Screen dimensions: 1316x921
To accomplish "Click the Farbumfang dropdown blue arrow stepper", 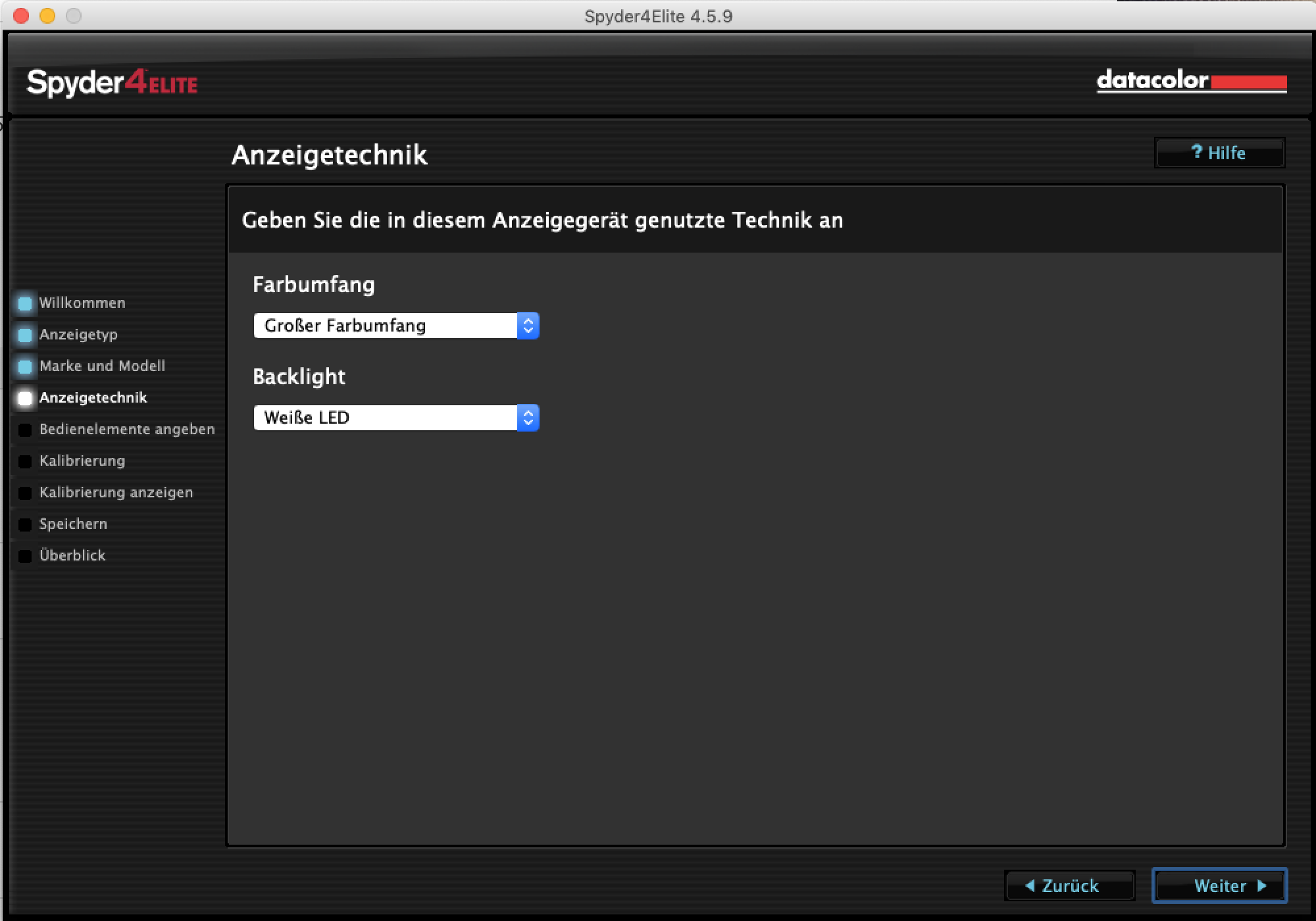I will coord(528,326).
